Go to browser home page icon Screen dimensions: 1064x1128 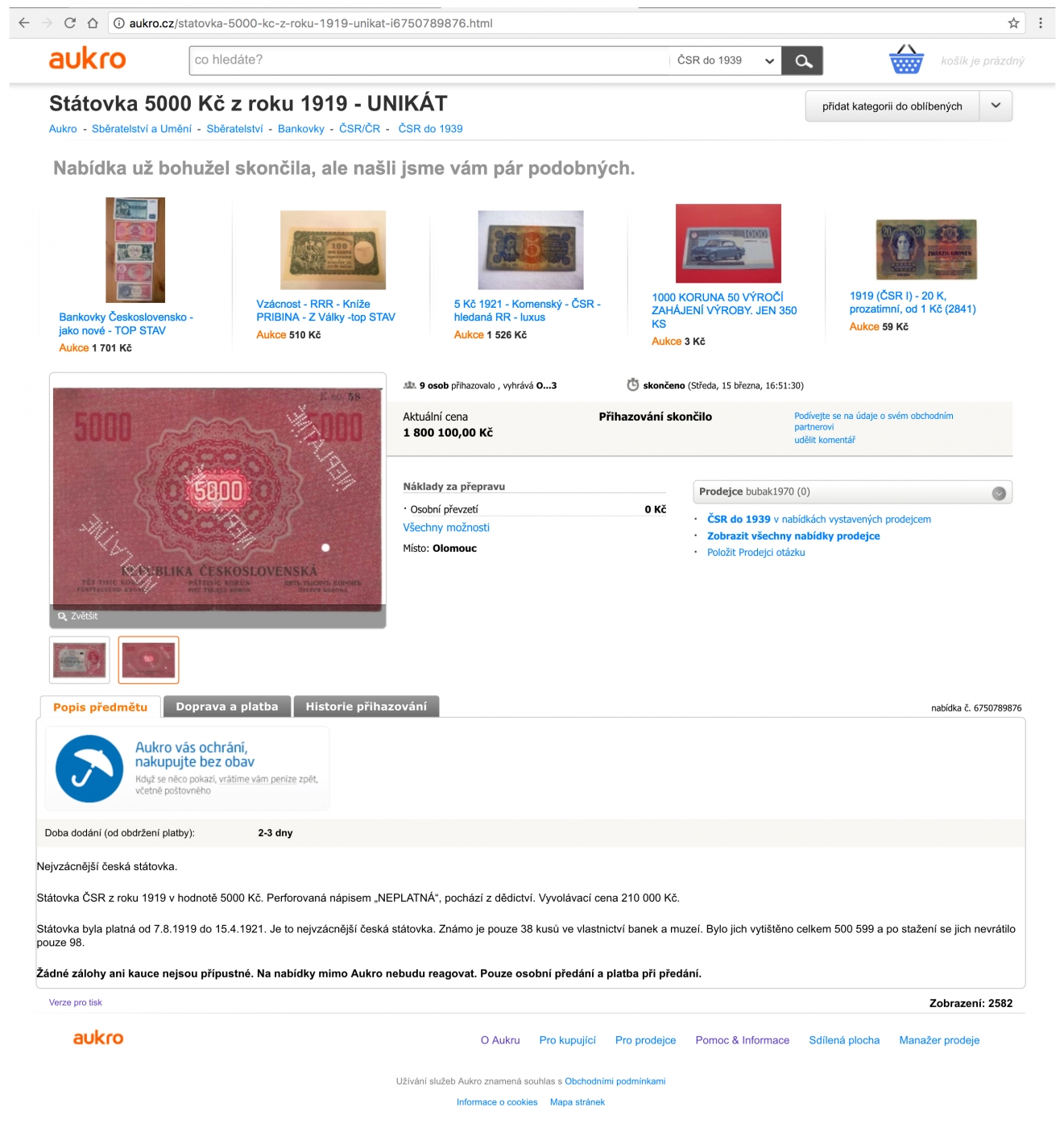click(x=93, y=23)
